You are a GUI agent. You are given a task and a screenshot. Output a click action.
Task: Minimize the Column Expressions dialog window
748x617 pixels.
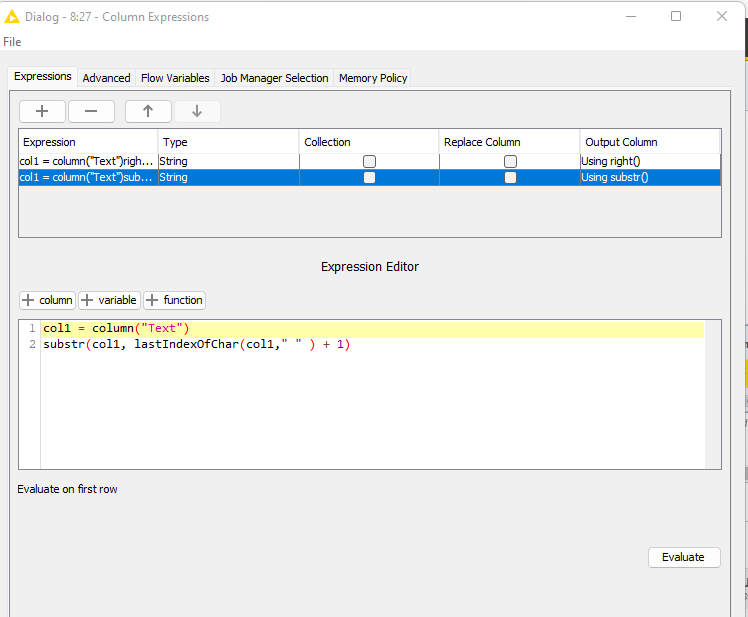(631, 16)
